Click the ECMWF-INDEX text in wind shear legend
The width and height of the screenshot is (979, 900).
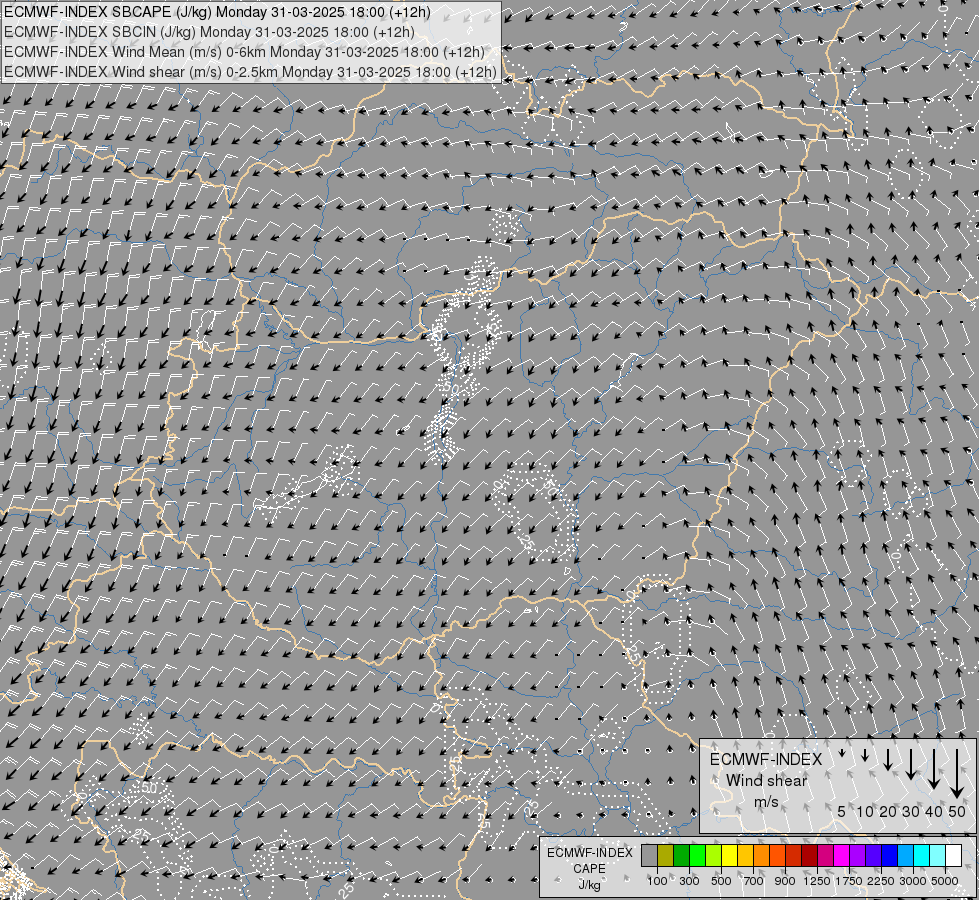[x=766, y=759]
